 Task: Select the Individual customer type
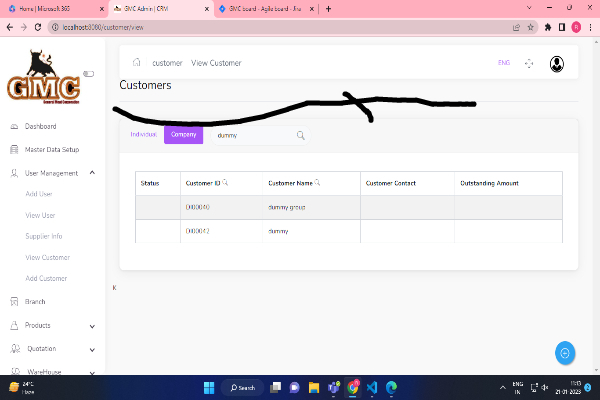pyautogui.click(x=144, y=134)
